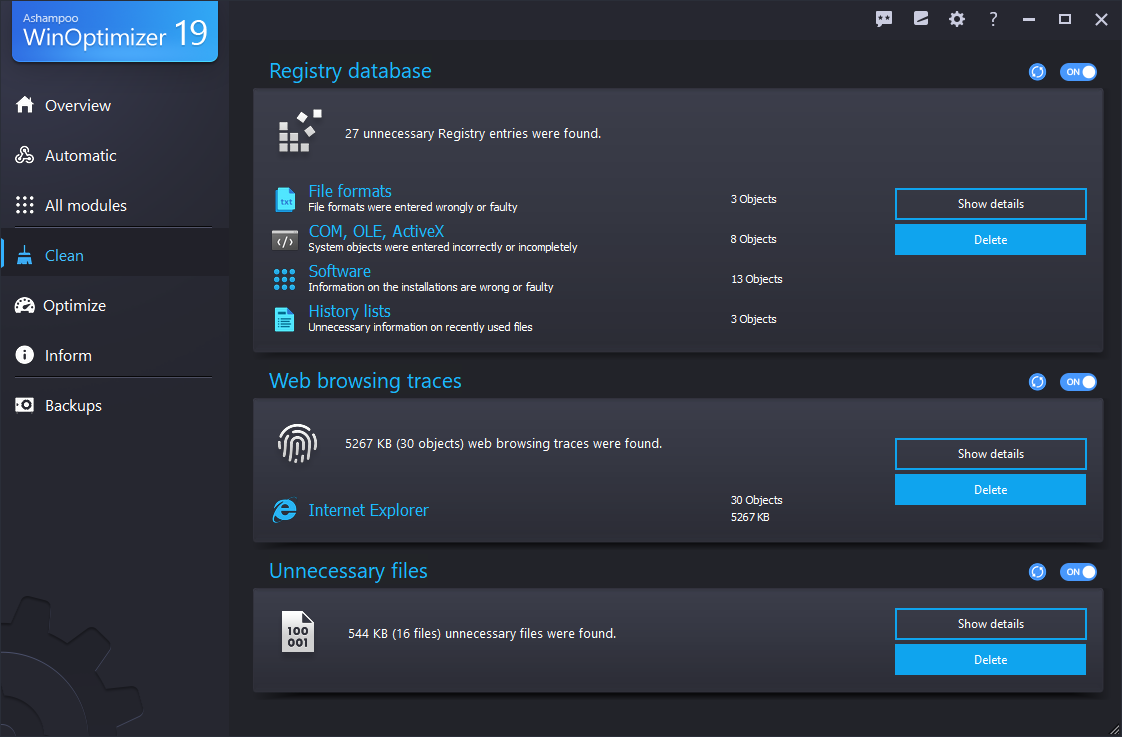
Task: Open History lists entry details
Action: point(349,311)
